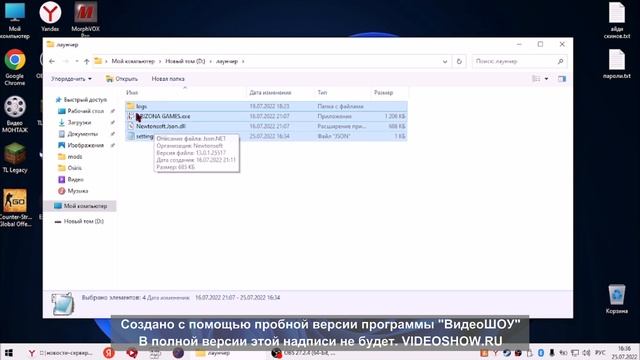Open the Yandex desktop shortcut

[50, 17]
